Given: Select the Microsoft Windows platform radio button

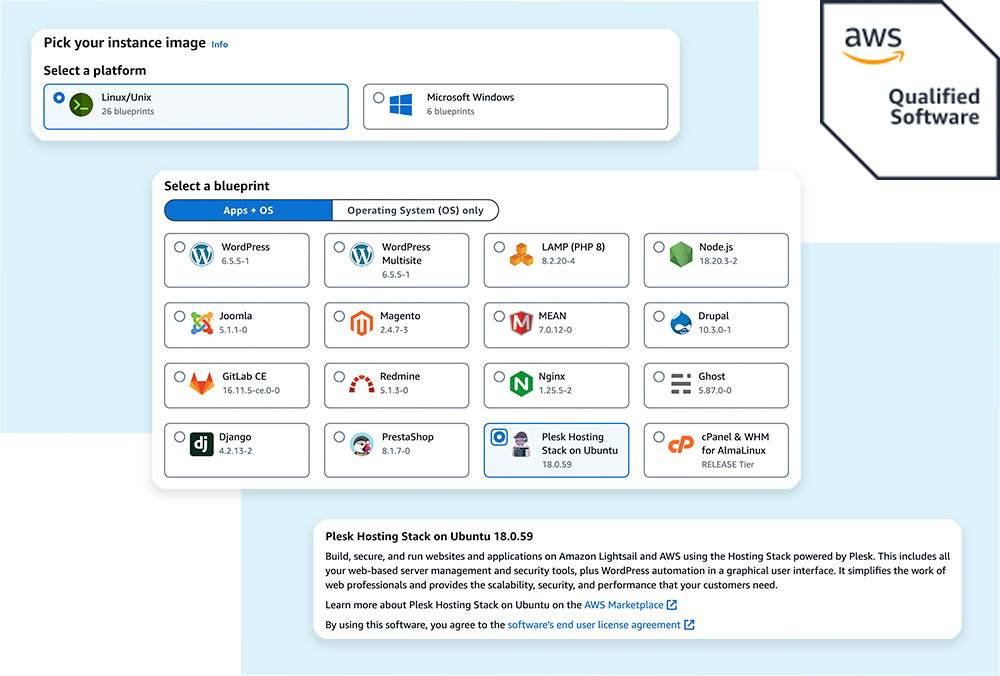Looking at the screenshot, I should pyautogui.click(x=379, y=98).
